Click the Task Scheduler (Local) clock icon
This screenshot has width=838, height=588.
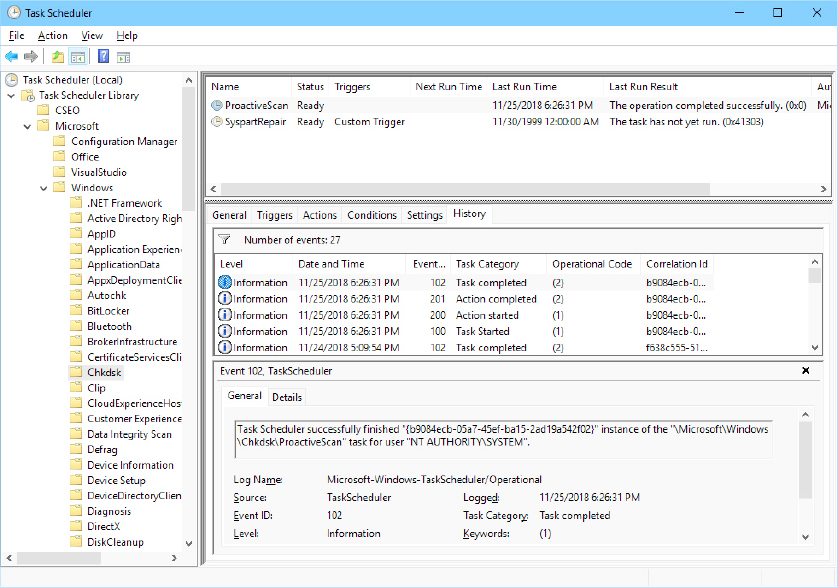[11, 80]
